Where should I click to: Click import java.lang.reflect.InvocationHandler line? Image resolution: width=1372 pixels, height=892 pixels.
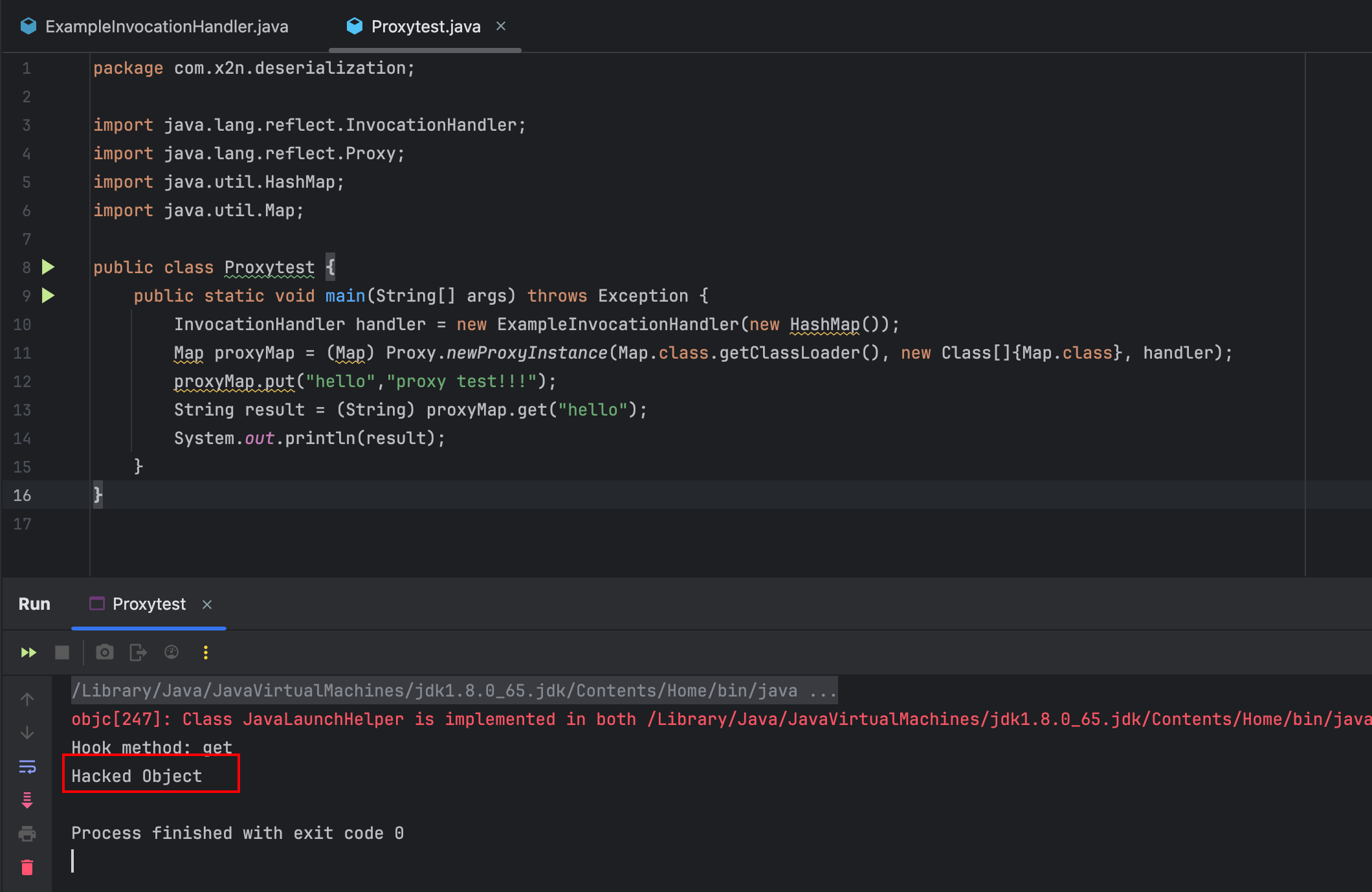tap(309, 125)
